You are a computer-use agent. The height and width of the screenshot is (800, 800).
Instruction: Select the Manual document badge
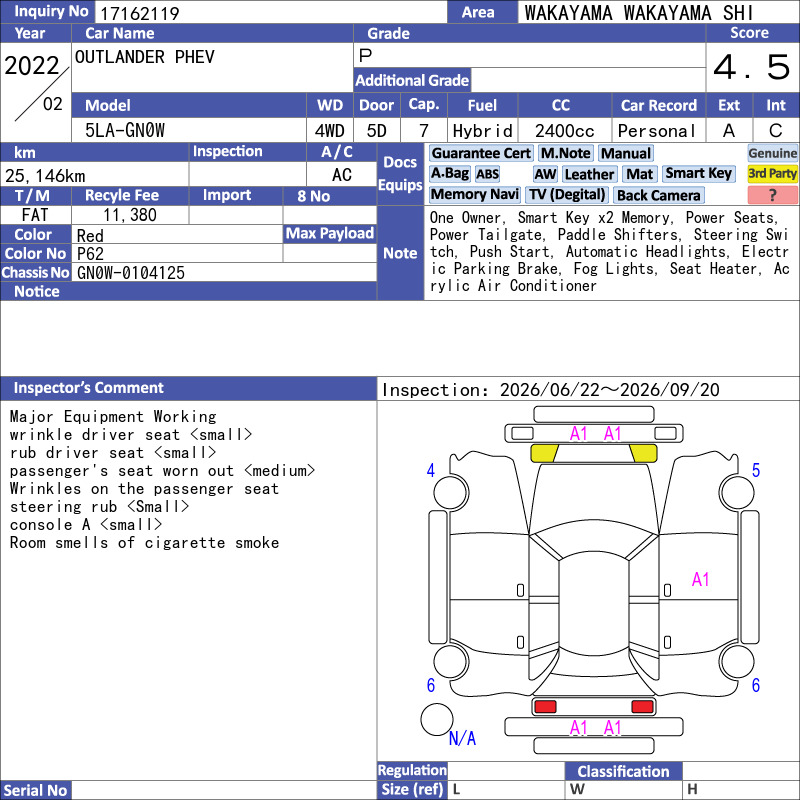pos(626,154)
